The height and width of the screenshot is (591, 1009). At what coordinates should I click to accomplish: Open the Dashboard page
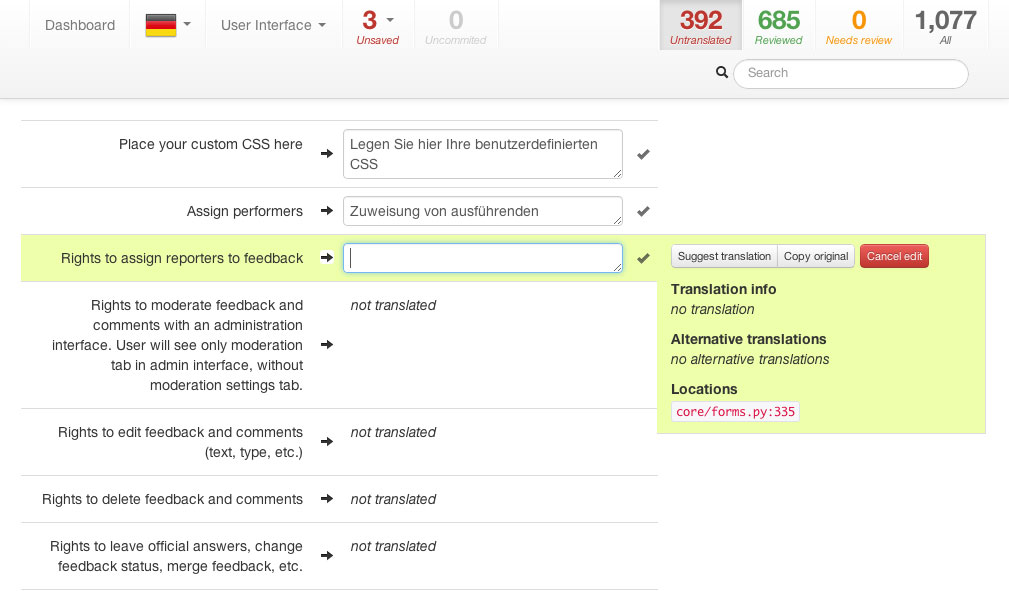(80, 25)
